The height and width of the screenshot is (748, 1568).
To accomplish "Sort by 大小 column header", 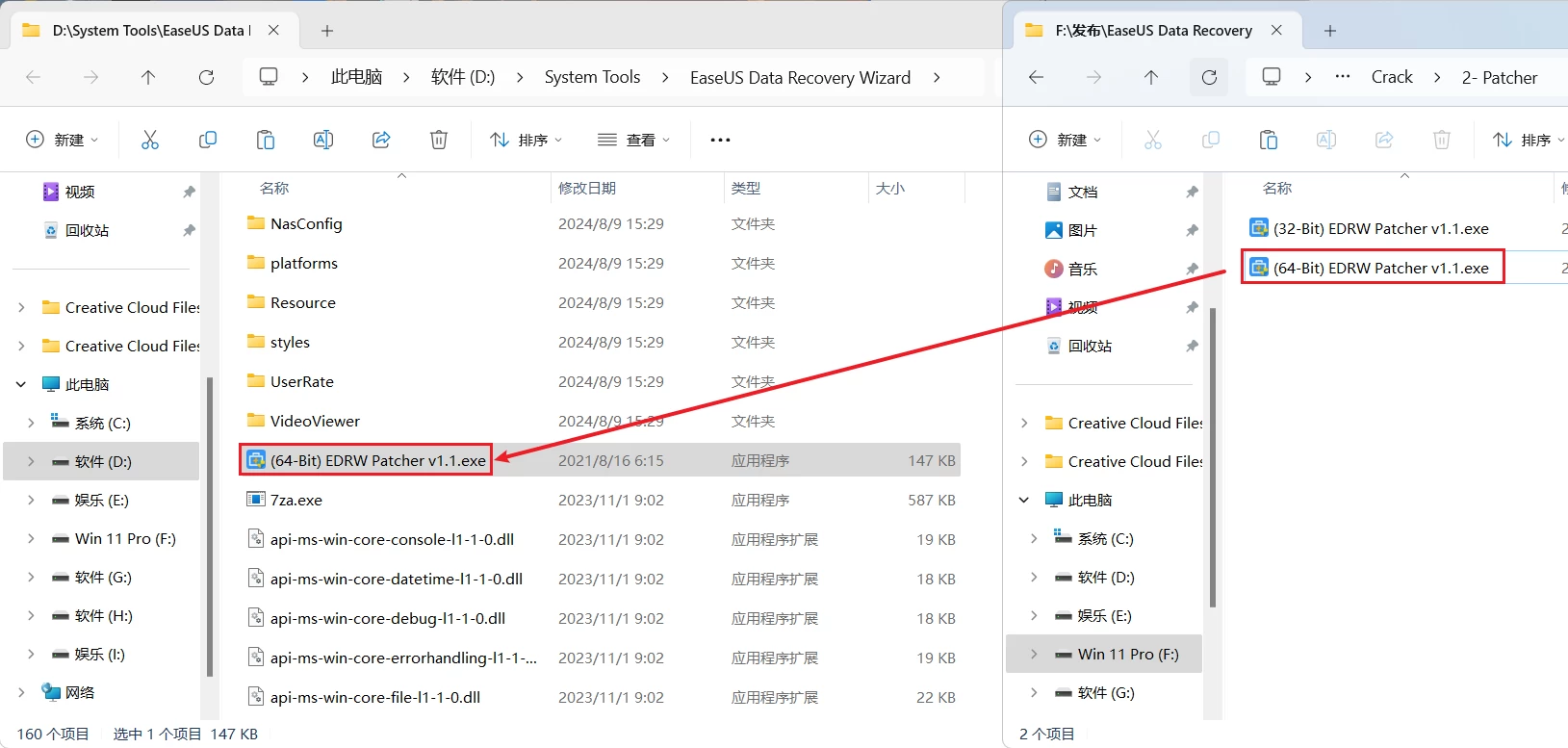I will [x=890, y=188].
